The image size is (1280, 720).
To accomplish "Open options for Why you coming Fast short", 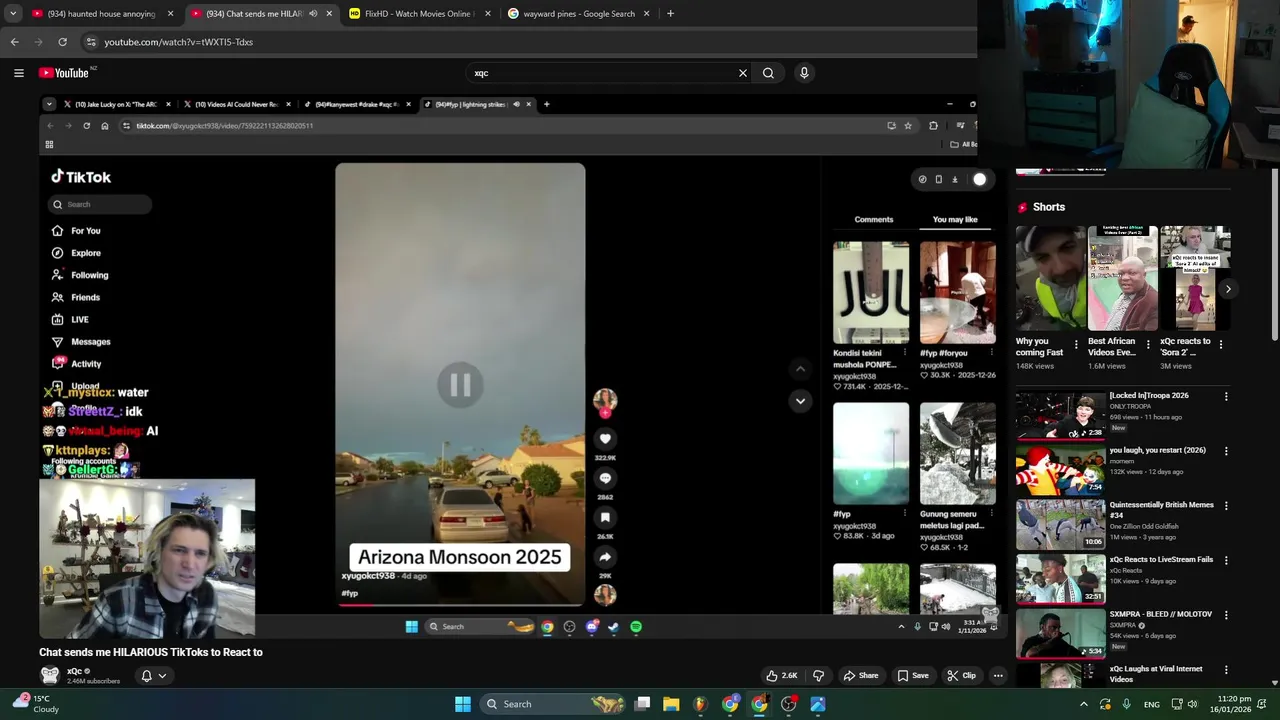I will (1076, 344).
